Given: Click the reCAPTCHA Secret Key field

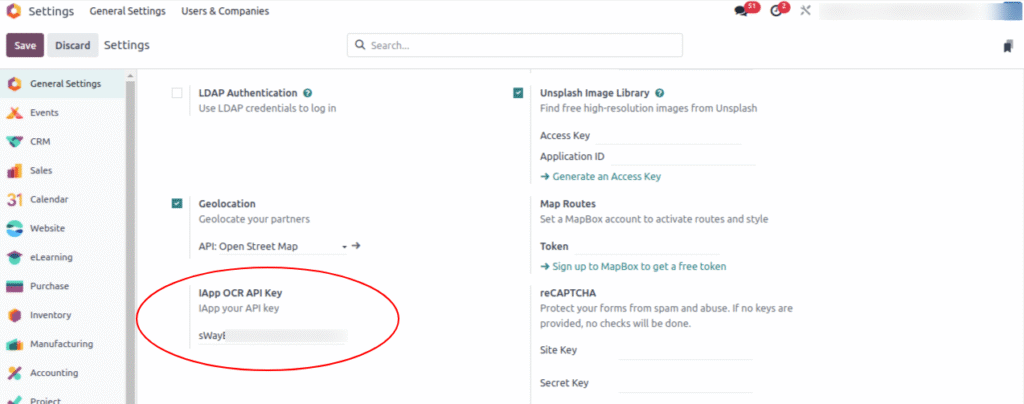Looking at the screenshot, I should tap(685, 384).
